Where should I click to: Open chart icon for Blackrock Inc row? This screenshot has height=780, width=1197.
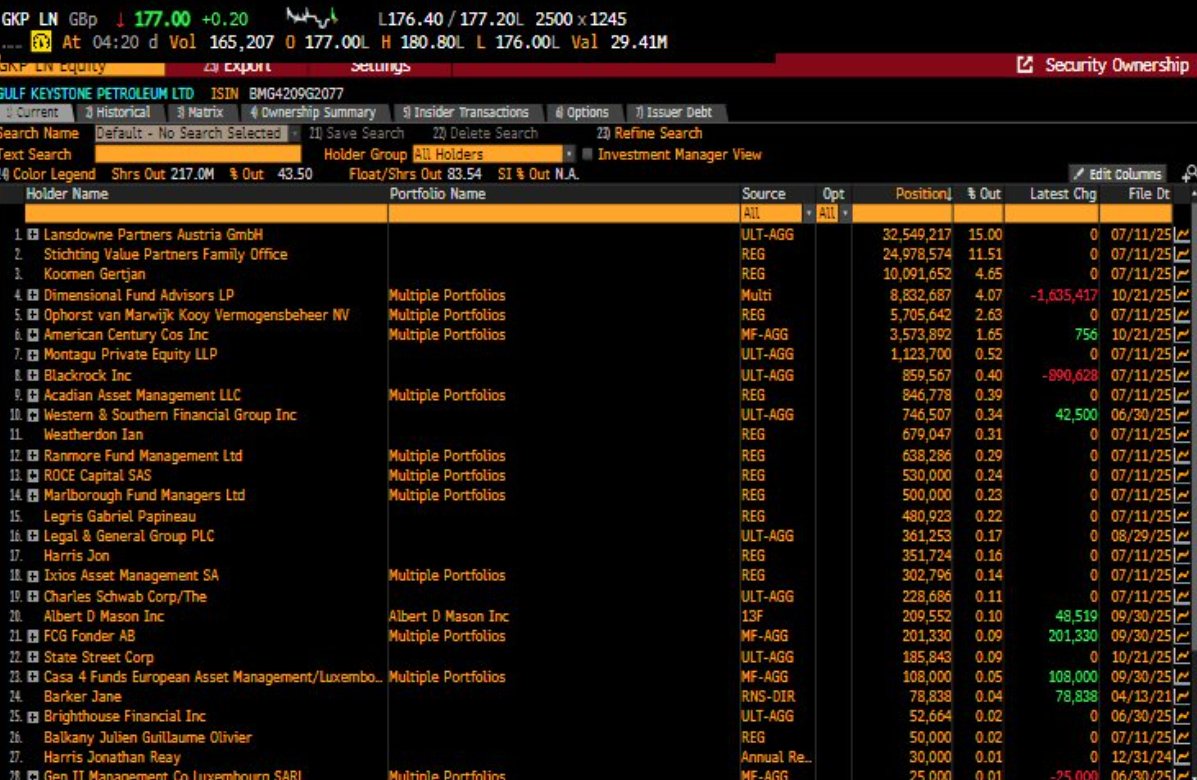(1182, 375)
